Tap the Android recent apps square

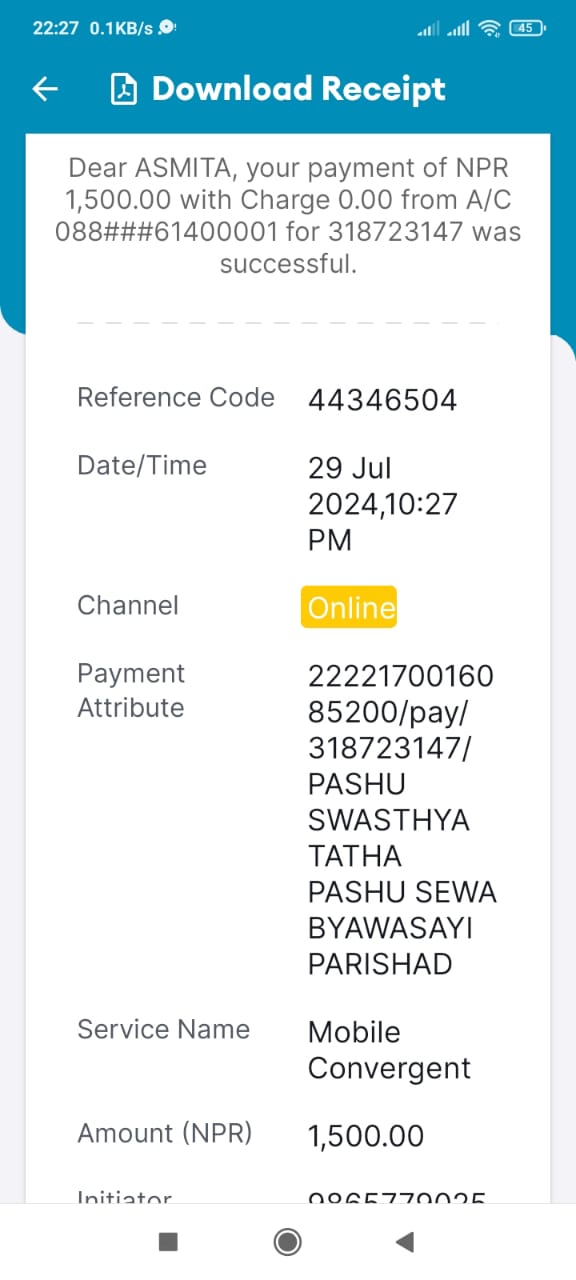[x=168, y=1241]
